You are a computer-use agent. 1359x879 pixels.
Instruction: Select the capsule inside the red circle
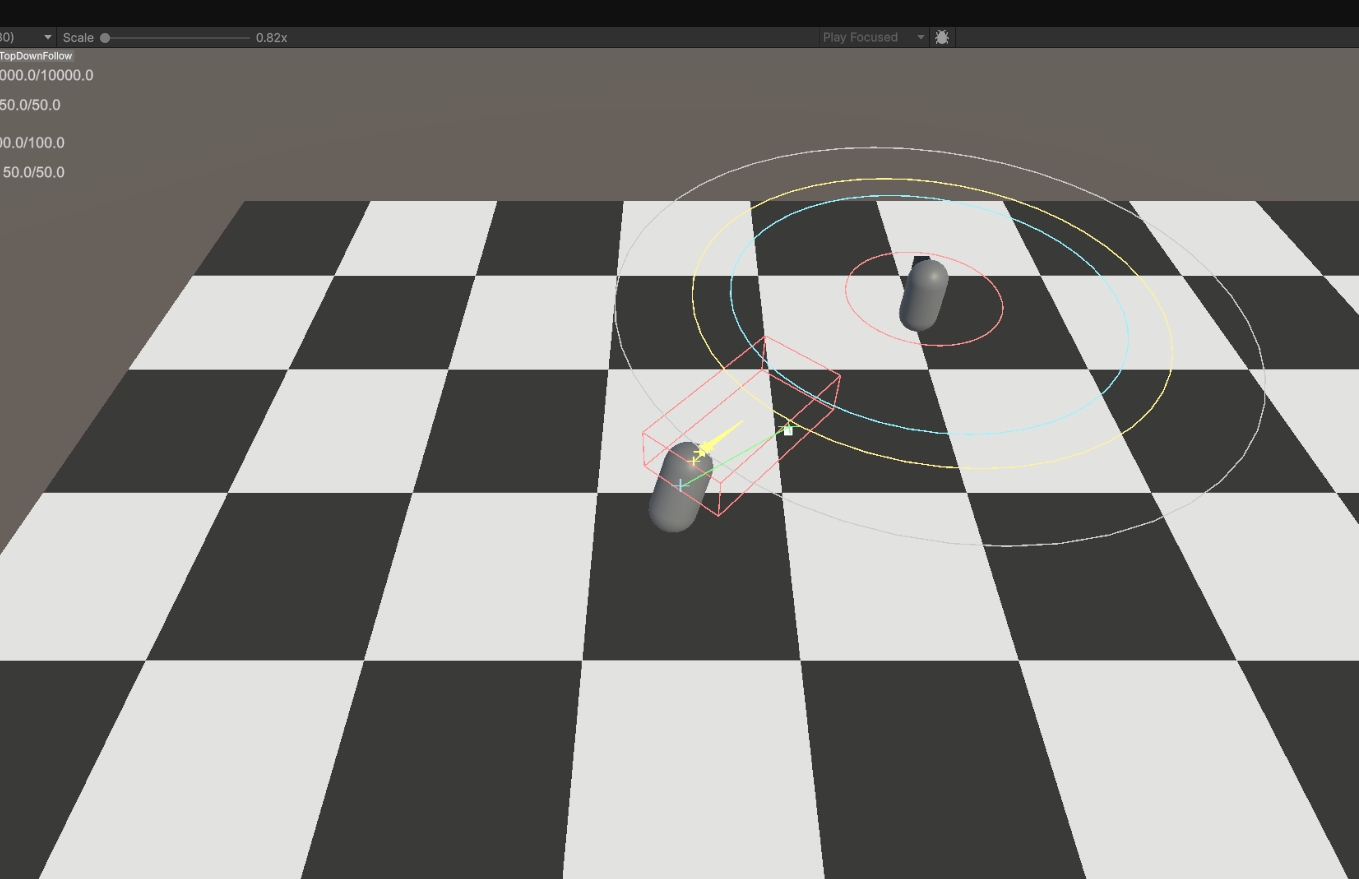pyautogui.click(x=924, y=298)
